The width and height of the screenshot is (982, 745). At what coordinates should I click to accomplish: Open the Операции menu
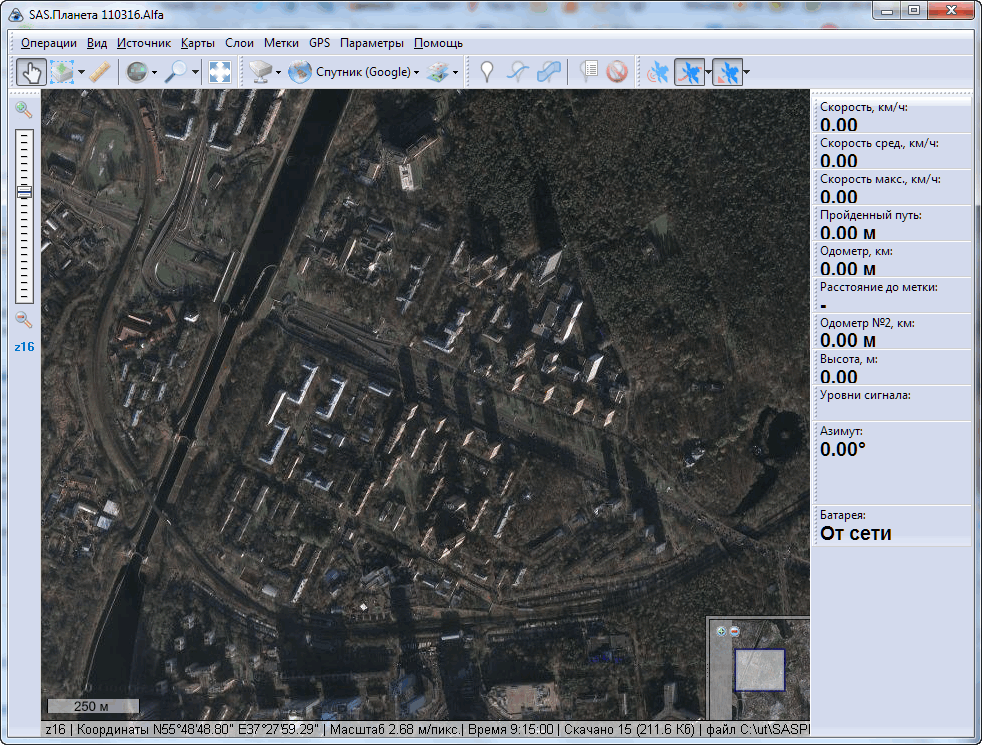click(48, 43)
